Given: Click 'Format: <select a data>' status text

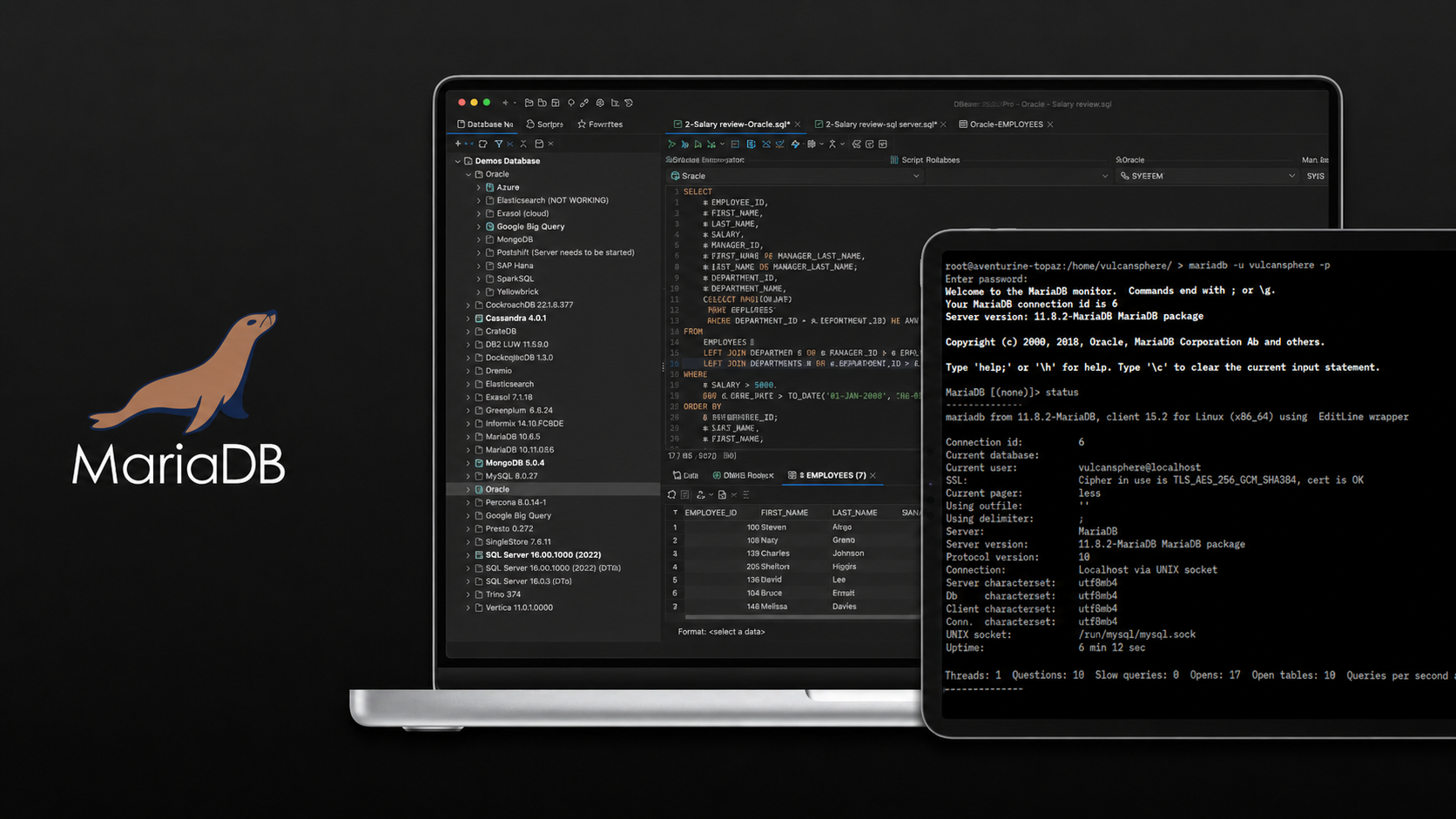Looking at the screenshot, I should click(x=721, y=632).
